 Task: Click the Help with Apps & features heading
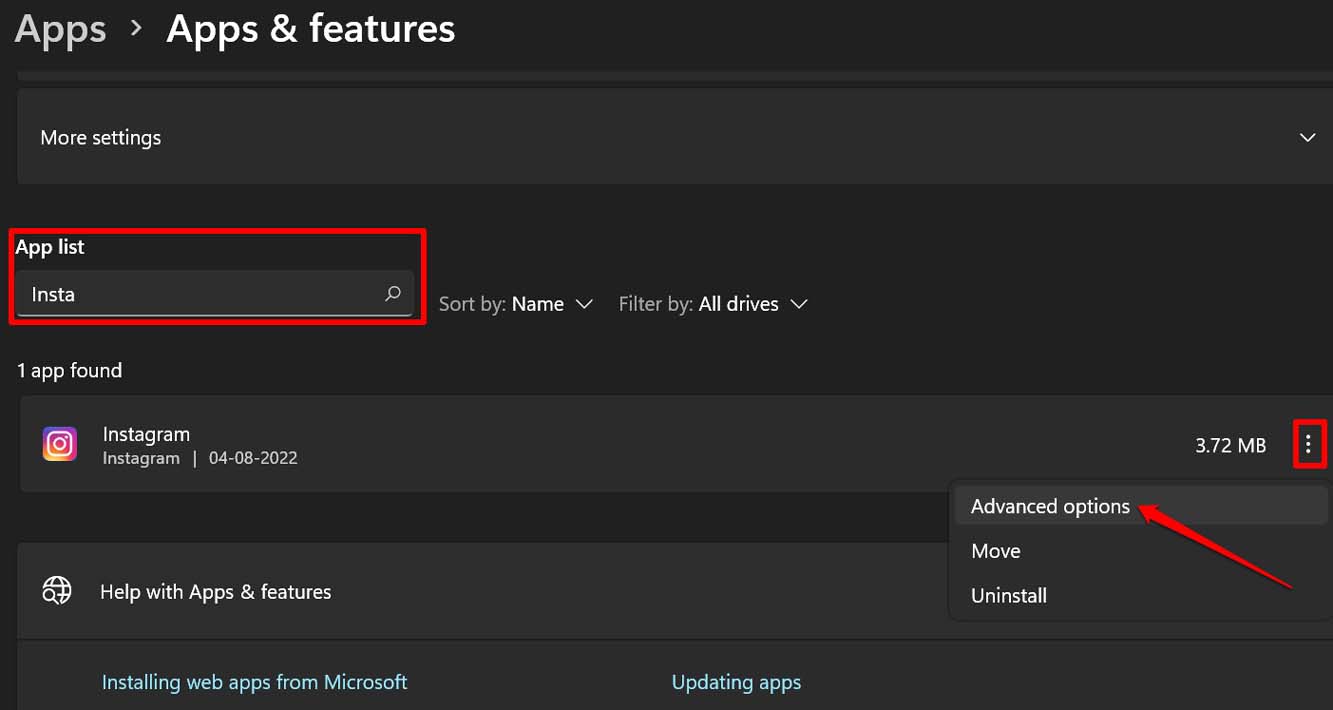coord(215,592)
